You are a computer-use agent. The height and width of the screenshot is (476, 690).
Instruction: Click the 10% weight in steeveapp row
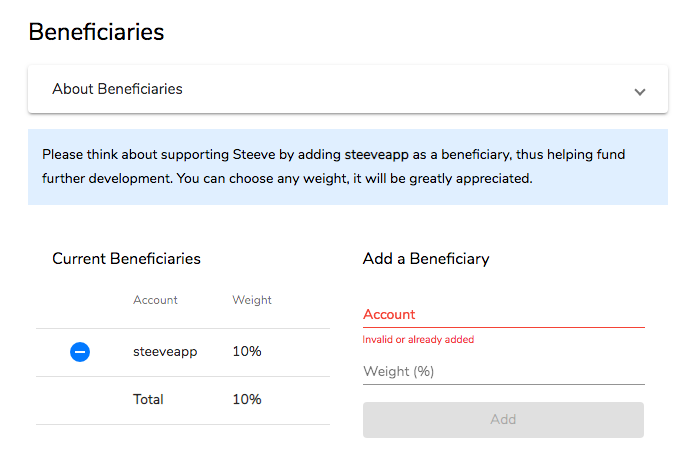247,352
